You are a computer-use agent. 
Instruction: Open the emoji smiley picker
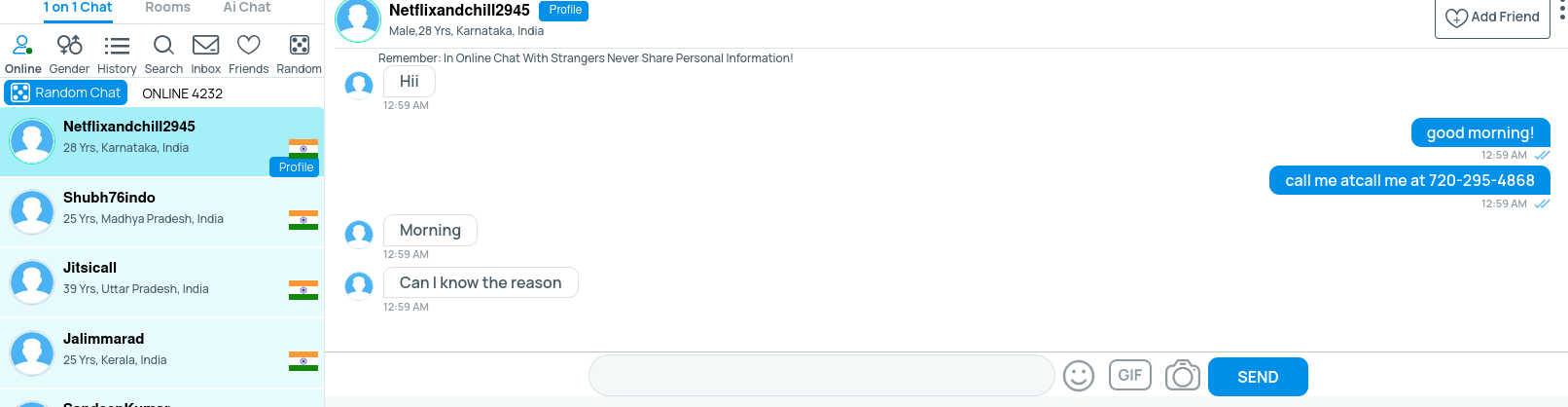pos(1079,376)
